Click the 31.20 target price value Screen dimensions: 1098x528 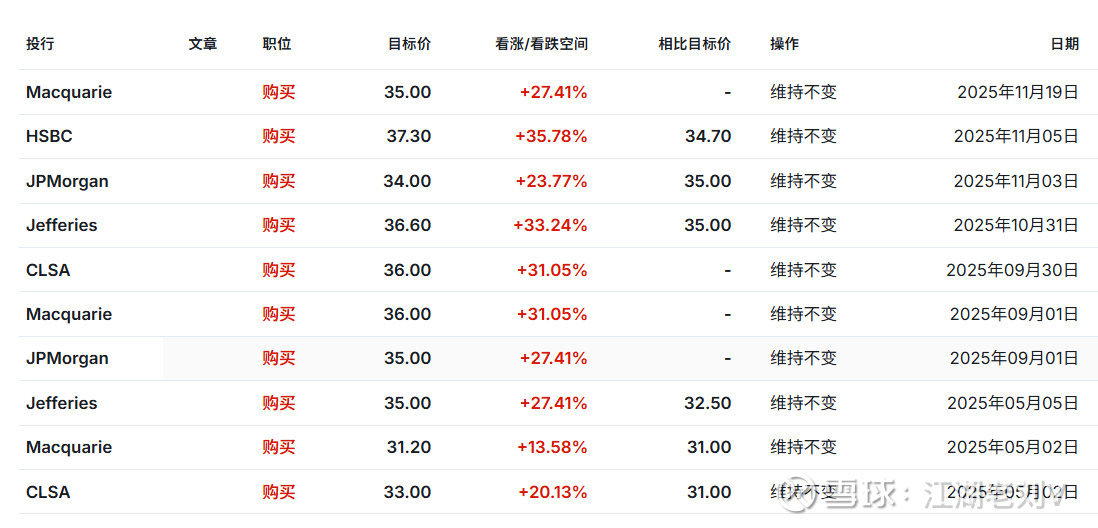point(408,447)
